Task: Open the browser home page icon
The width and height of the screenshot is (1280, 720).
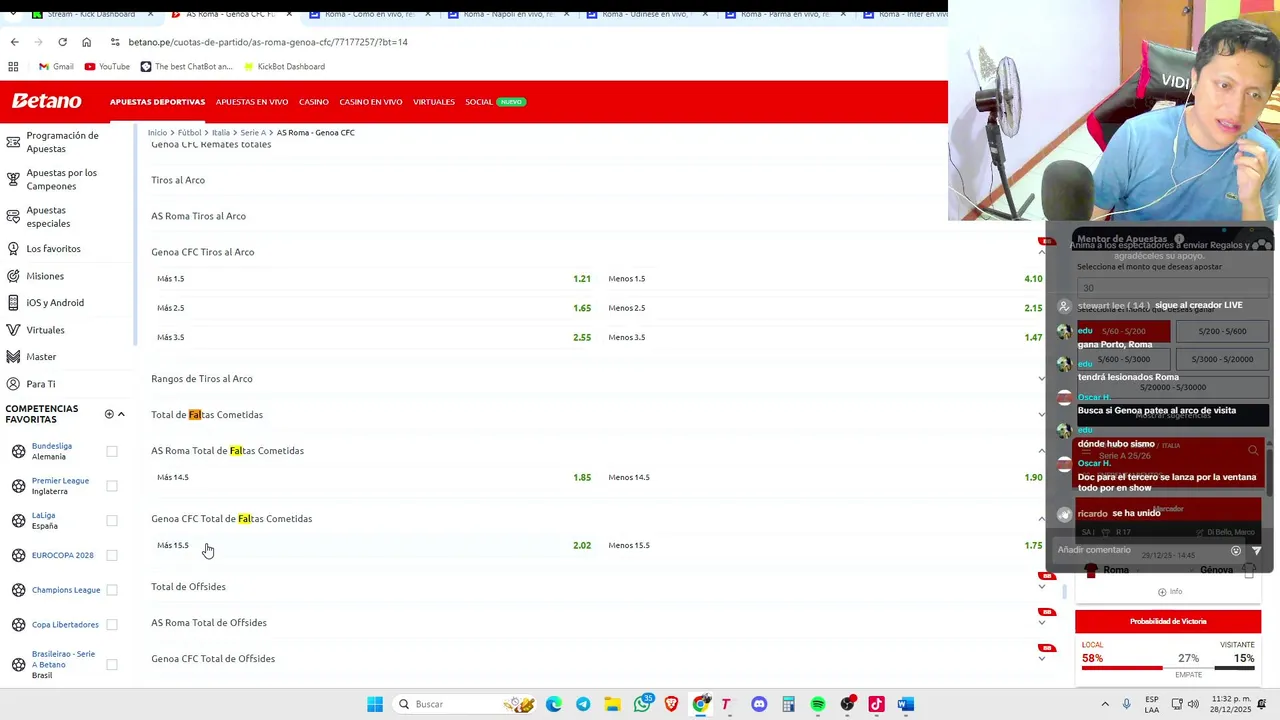Action: tap(86, 42)
